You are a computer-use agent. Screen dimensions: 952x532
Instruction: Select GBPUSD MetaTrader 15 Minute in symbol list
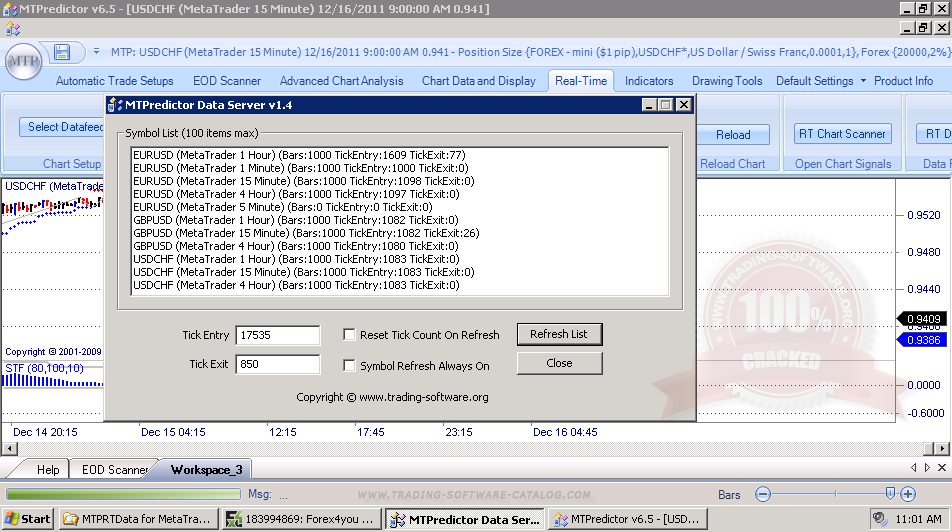click(306, 233)
